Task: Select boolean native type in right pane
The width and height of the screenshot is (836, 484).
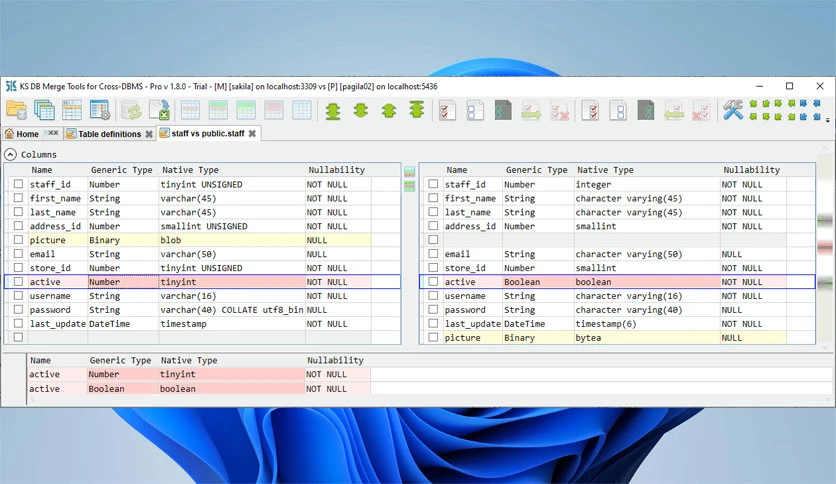Action: pyautogui.click(x=647, y=282)
